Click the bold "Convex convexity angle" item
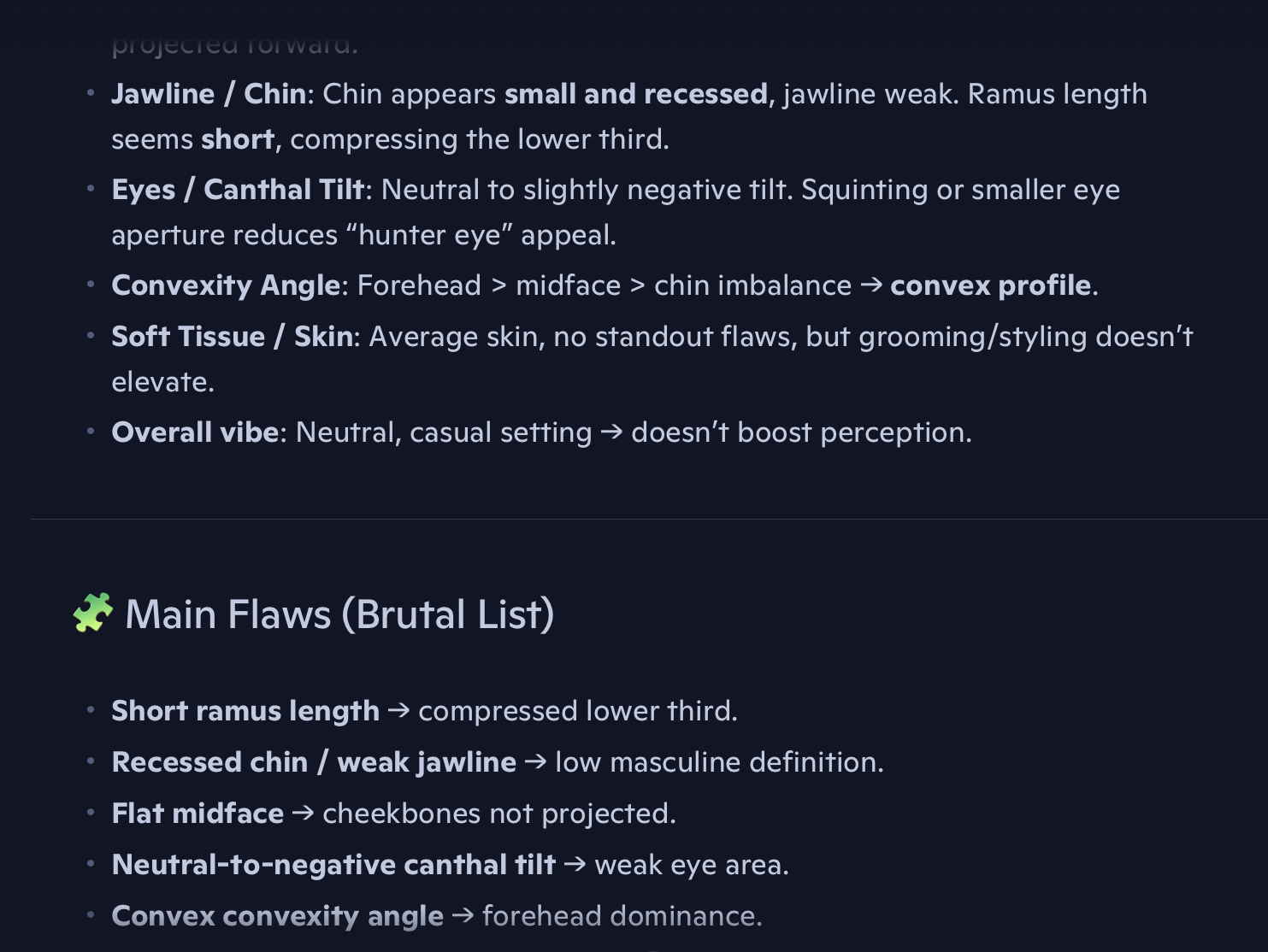1268x952 pixels. pos(277,916)
